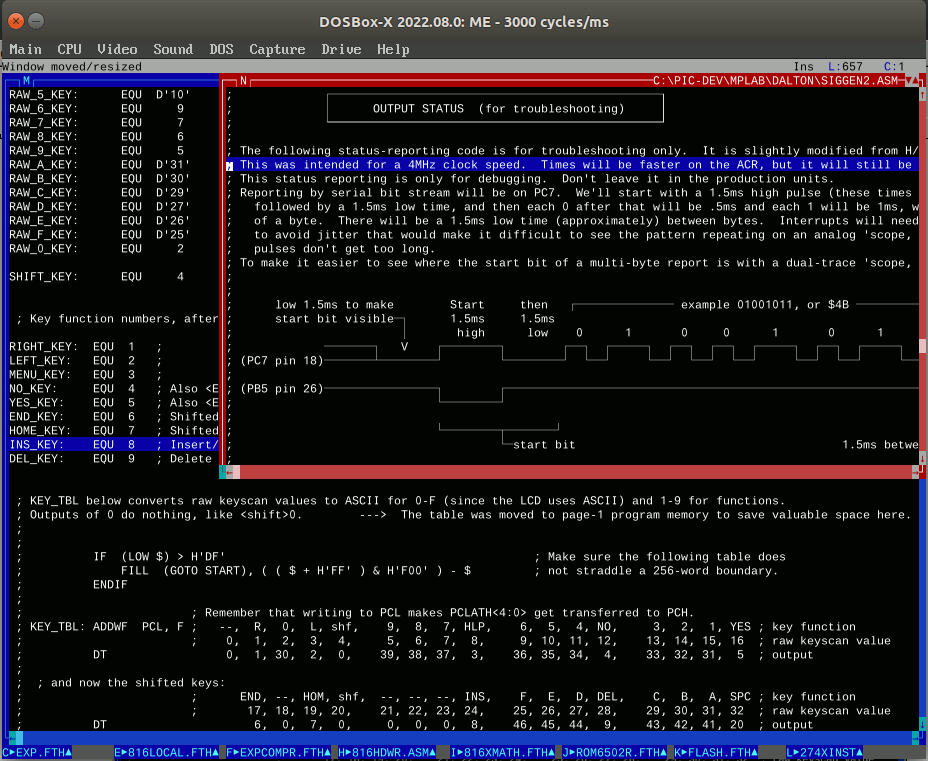The image size is (928, 761).
Task: Switch to EXPCOMPR.FTH window tab
Action: coord(277,752)
